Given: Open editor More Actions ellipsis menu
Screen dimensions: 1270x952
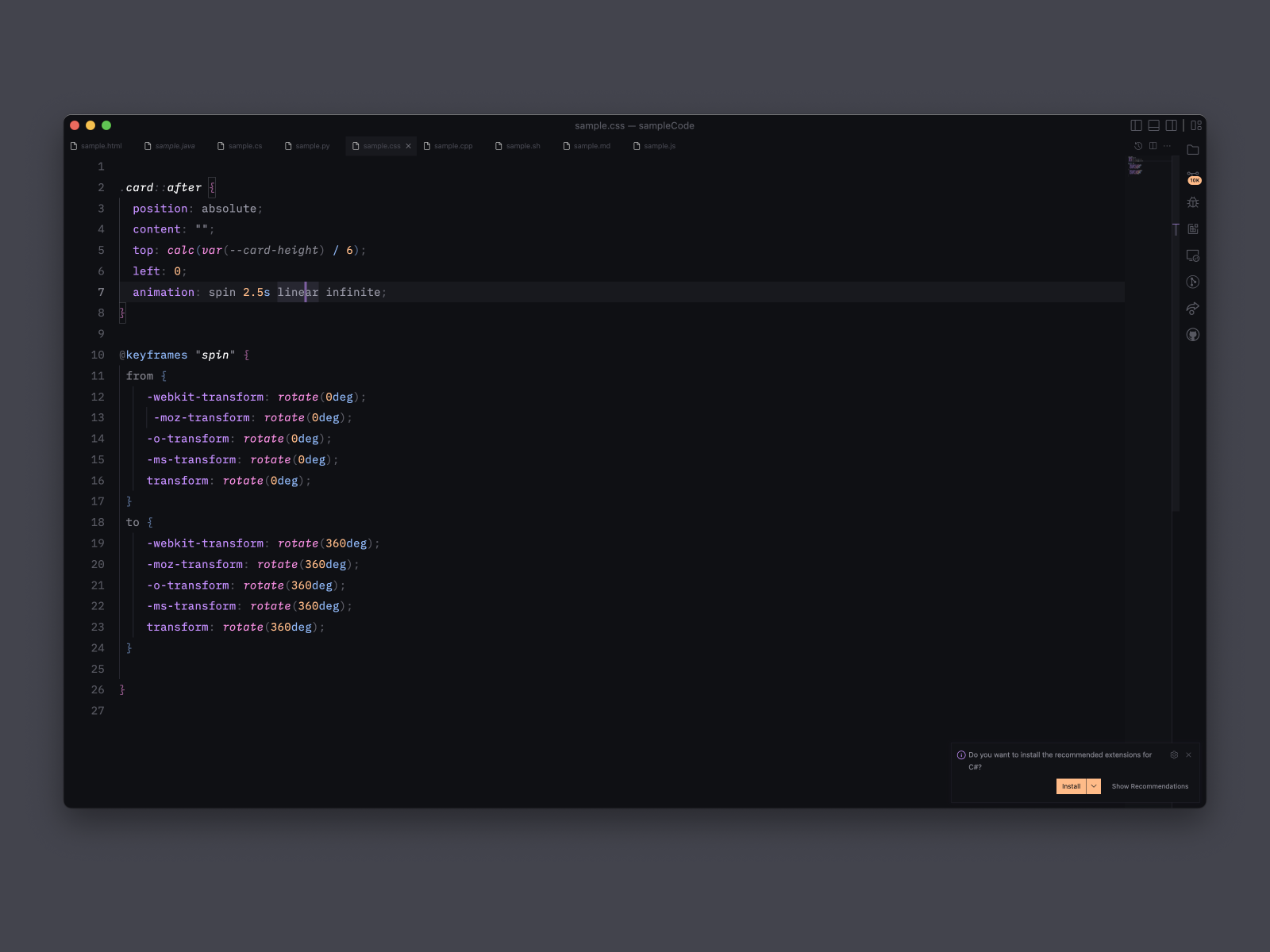Looking at the screenshot, I should (1167, 146).
